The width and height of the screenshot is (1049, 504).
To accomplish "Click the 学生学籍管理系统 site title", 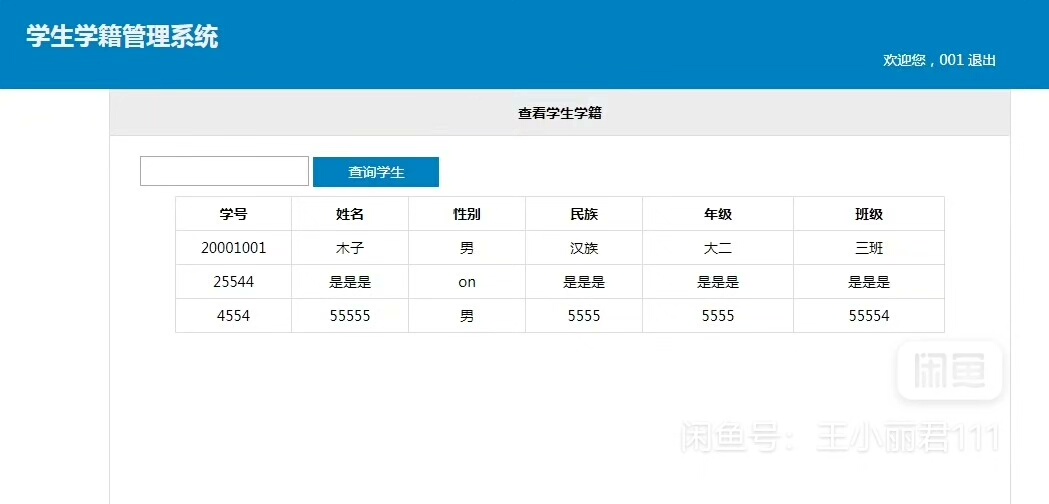I will coord(122,37).
